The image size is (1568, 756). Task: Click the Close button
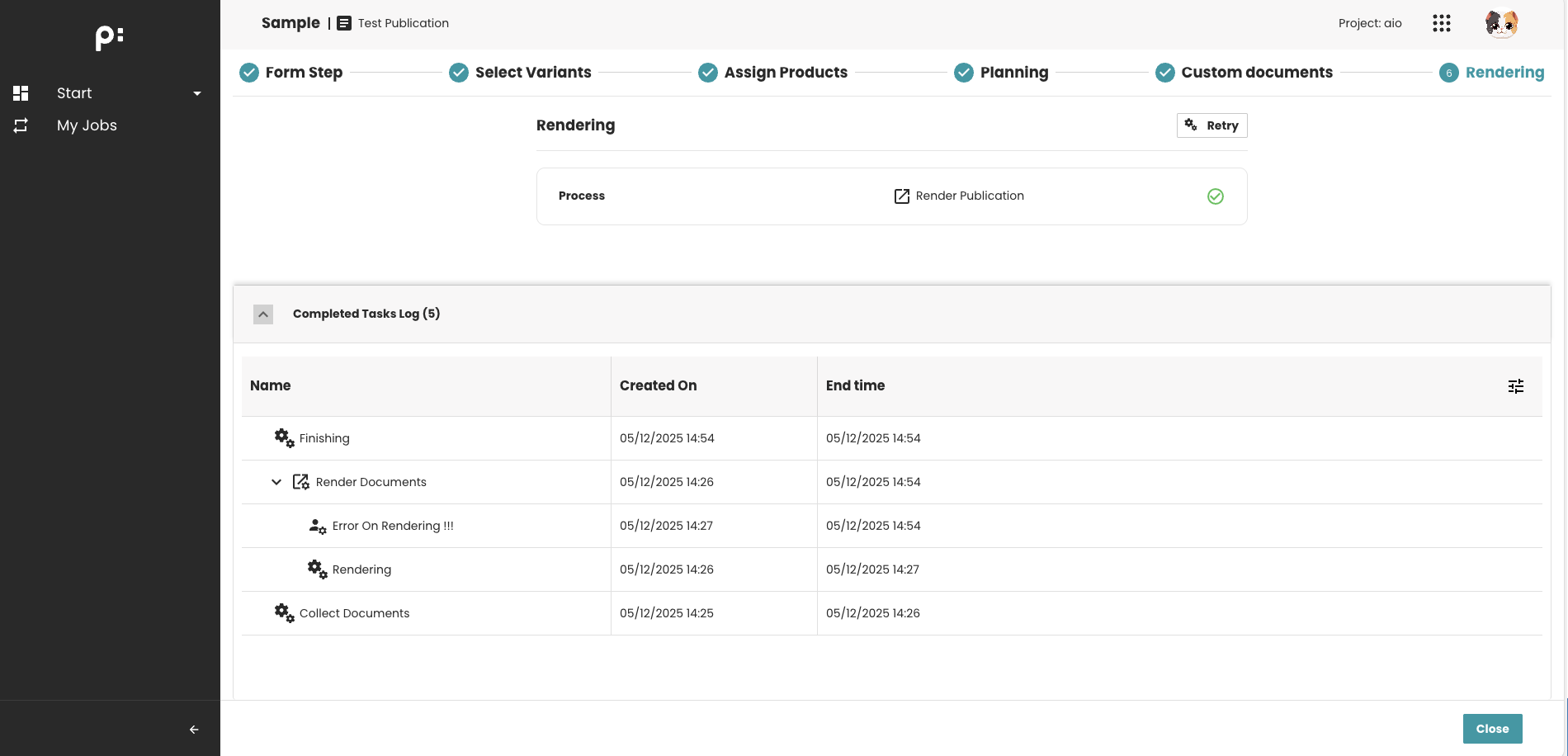1491,729
